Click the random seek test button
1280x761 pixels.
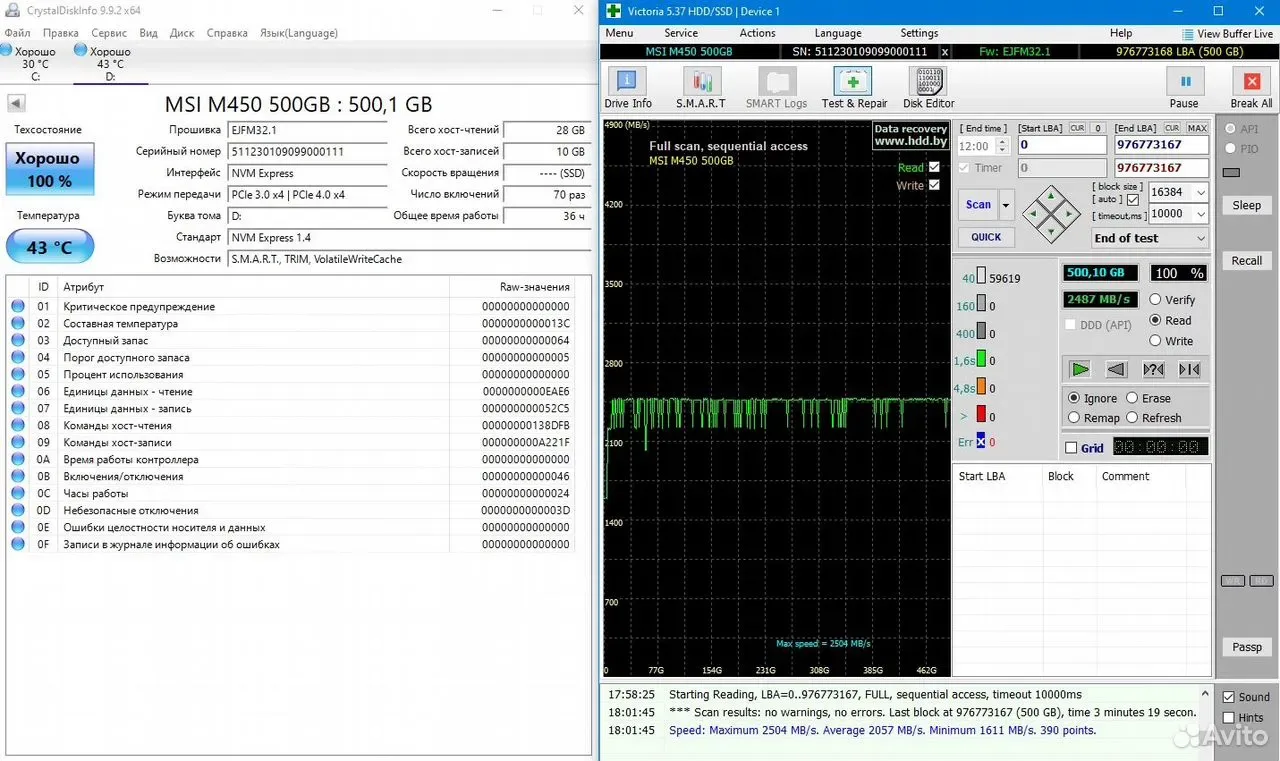1153,369
